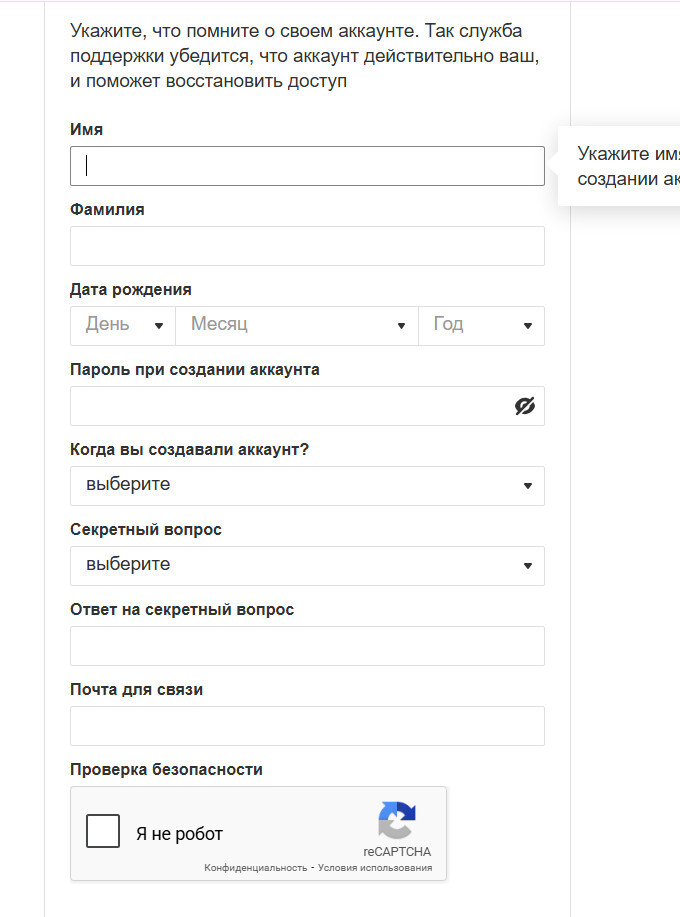
Task: Click the "Дата рождения" label
Action: [131, 290]
